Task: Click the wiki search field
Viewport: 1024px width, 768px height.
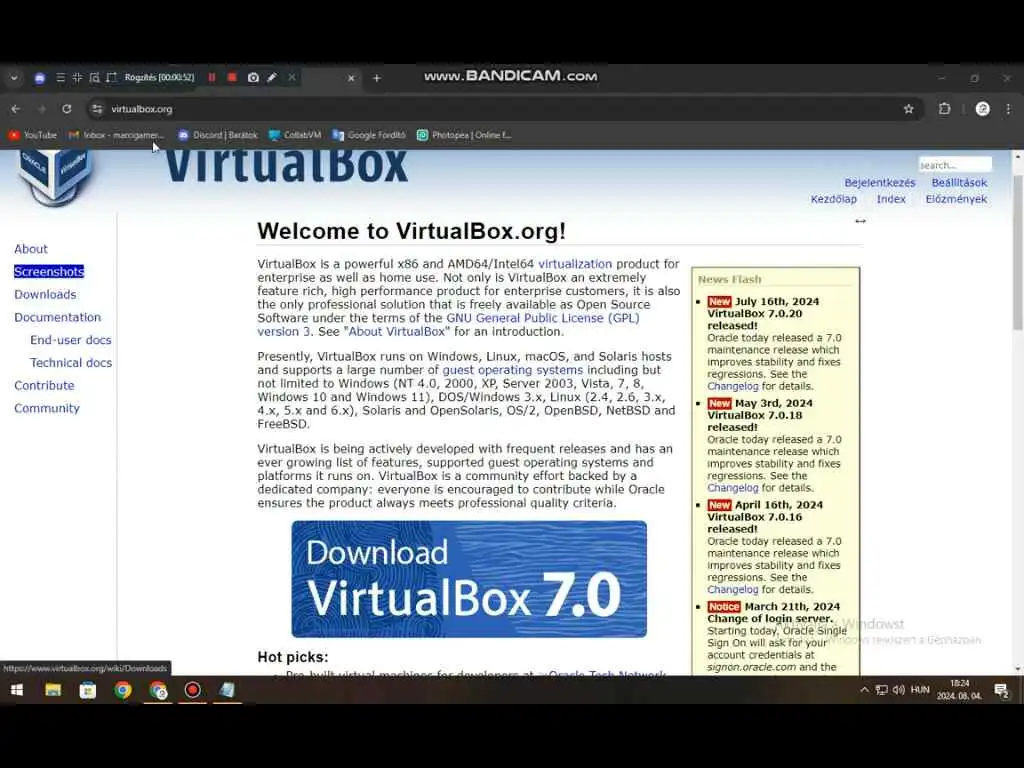Action: [x=954, y=165]
